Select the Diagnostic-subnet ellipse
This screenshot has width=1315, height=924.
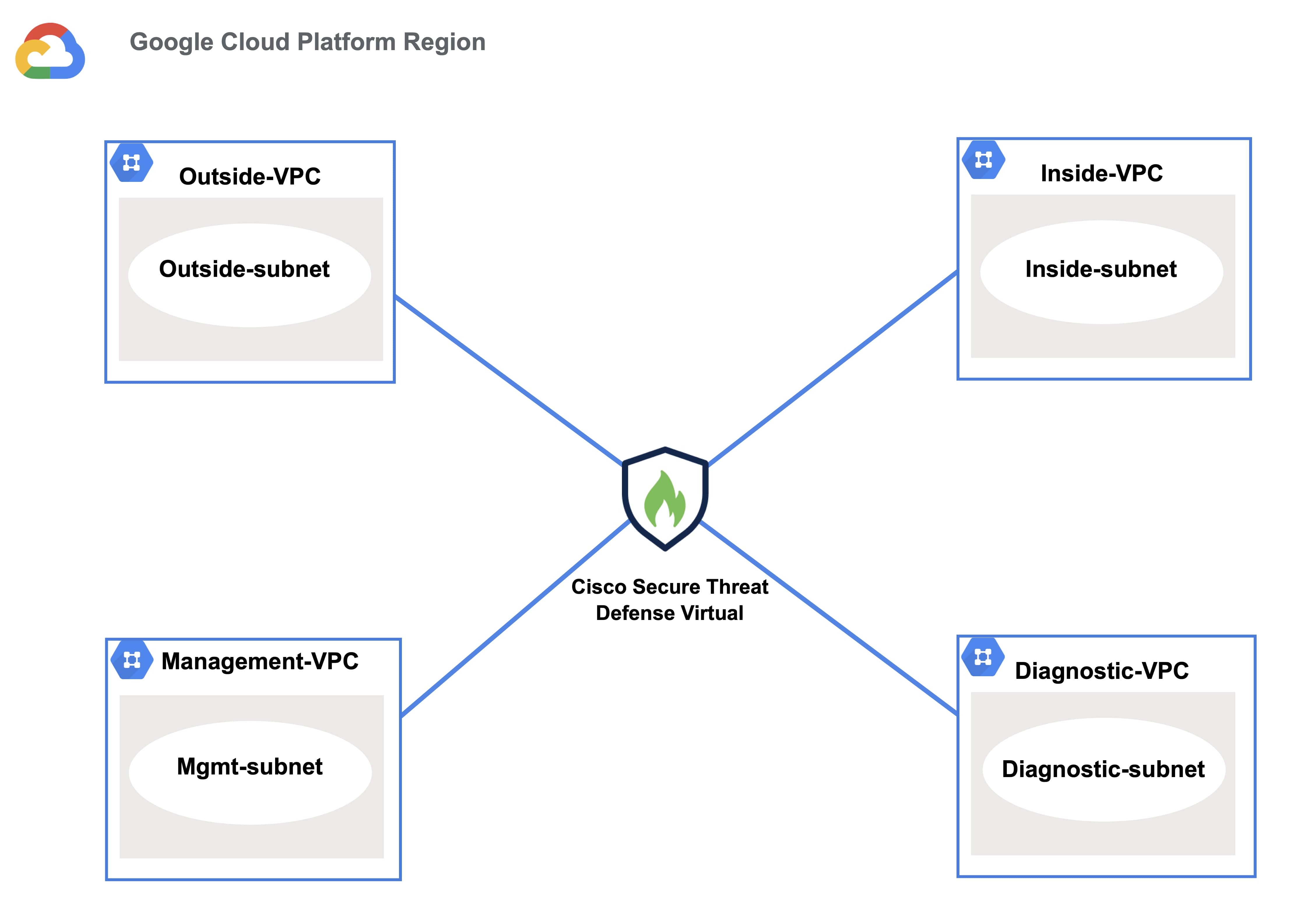pos(1104,769)
